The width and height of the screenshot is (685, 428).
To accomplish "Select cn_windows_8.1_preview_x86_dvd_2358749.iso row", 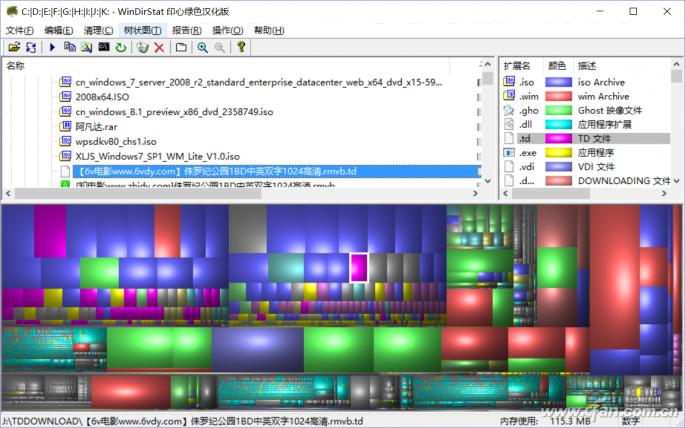I will tap(174, 111).
